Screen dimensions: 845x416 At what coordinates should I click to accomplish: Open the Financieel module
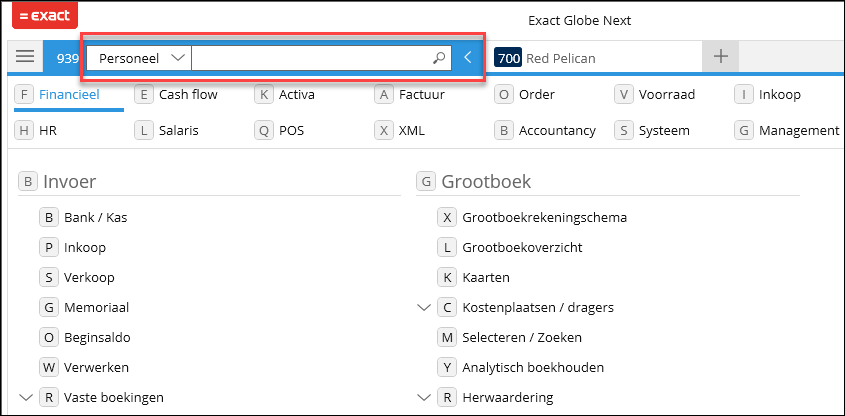pyautogui.click(x=69, y=95)
